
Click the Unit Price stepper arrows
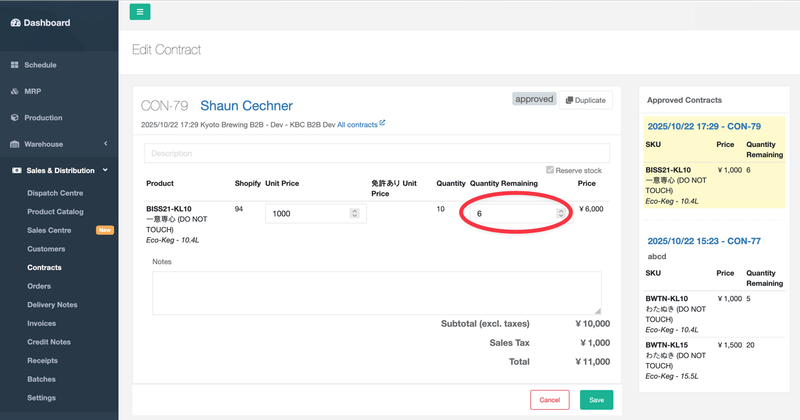(354, 214)
